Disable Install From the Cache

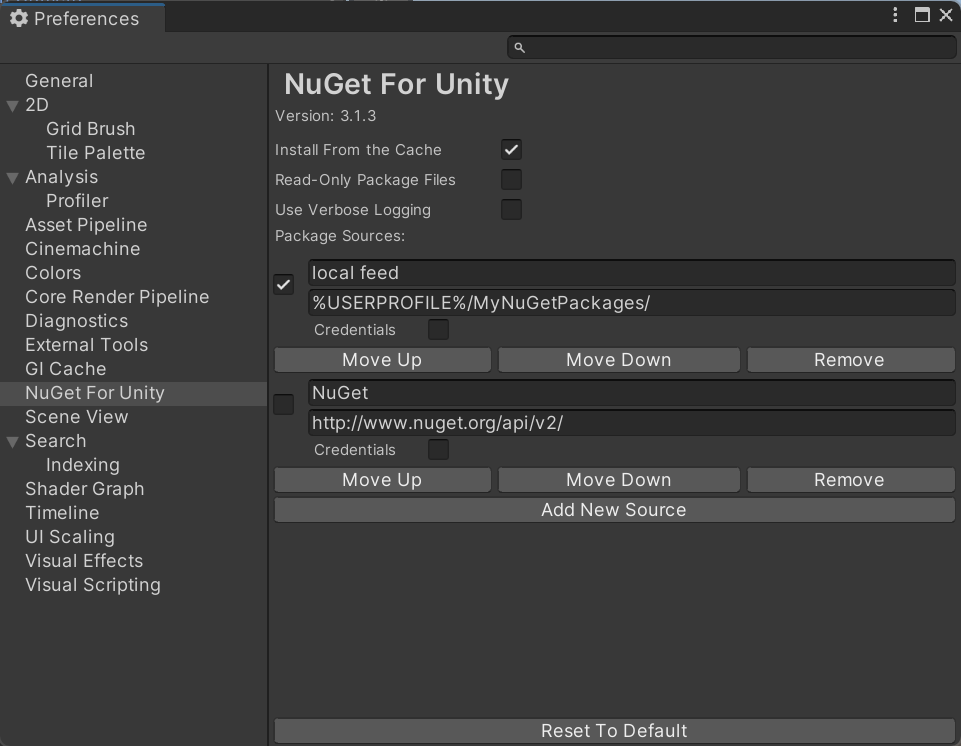(x=511, y=149)
